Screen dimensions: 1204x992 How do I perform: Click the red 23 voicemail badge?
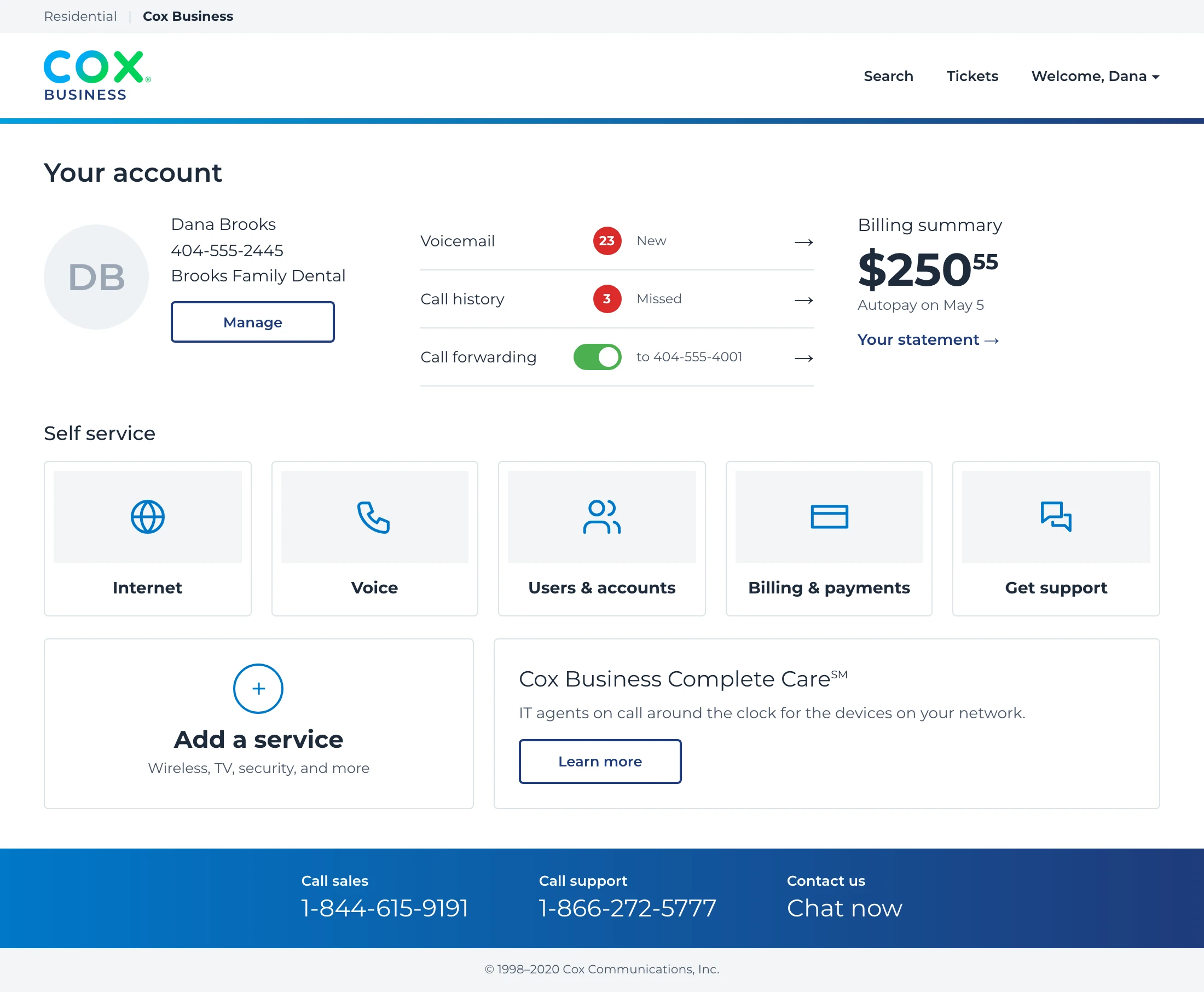(606, 241)
